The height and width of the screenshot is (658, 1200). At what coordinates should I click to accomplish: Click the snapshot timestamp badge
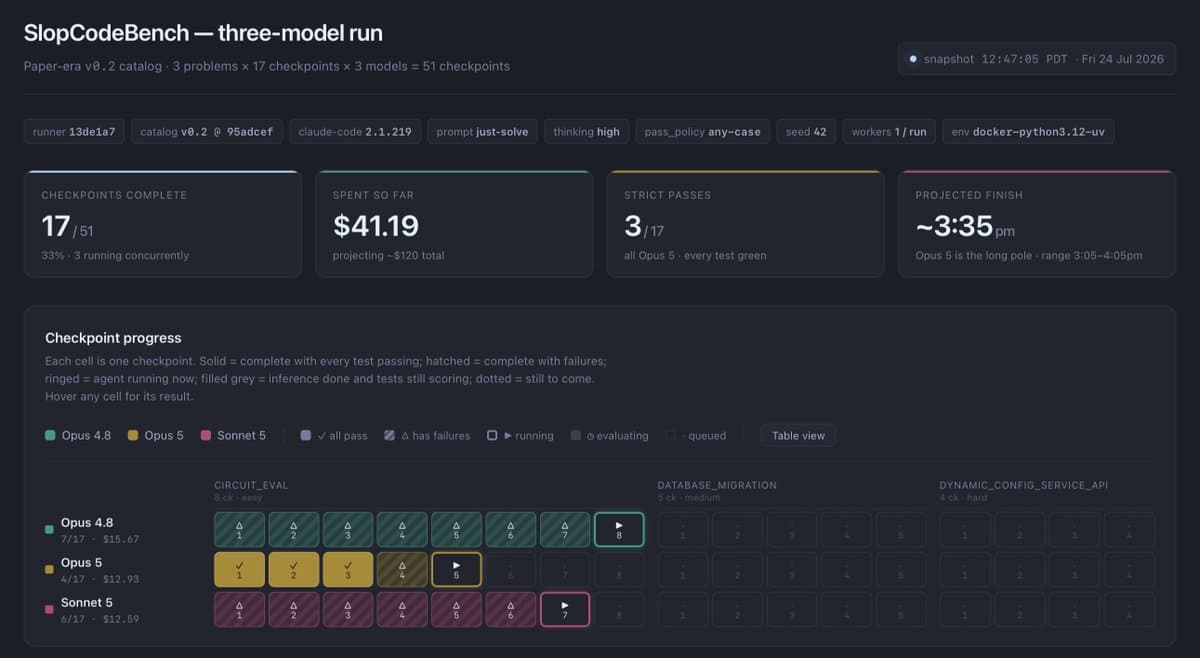coord(1036,59)
